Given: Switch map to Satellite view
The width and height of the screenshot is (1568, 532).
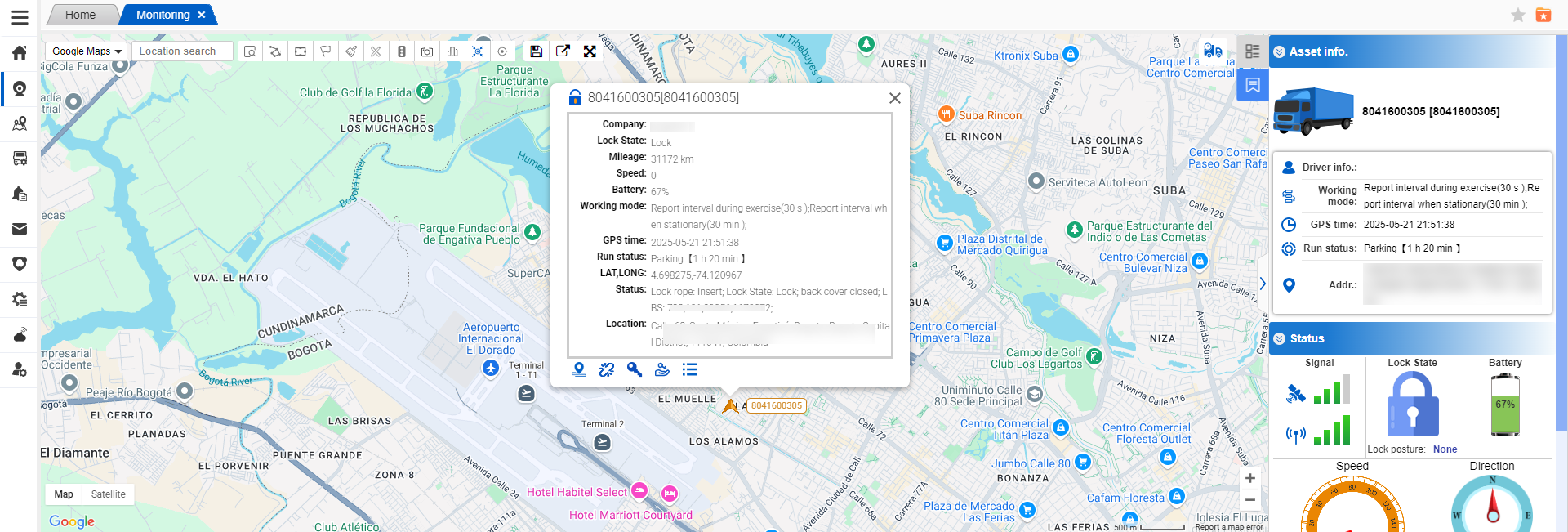Looking at the screenshot, I should point(108,494).
